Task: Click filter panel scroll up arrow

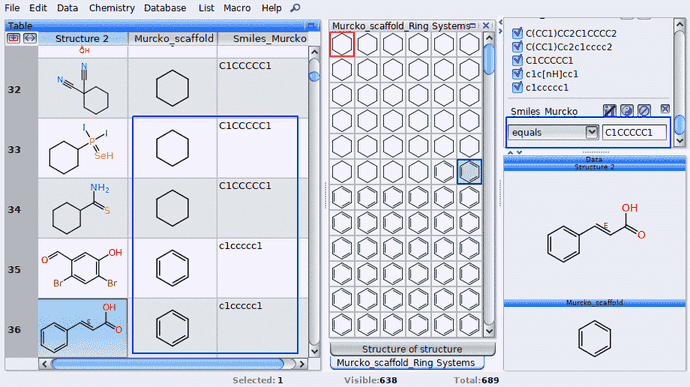Action: tap(679, 24)
